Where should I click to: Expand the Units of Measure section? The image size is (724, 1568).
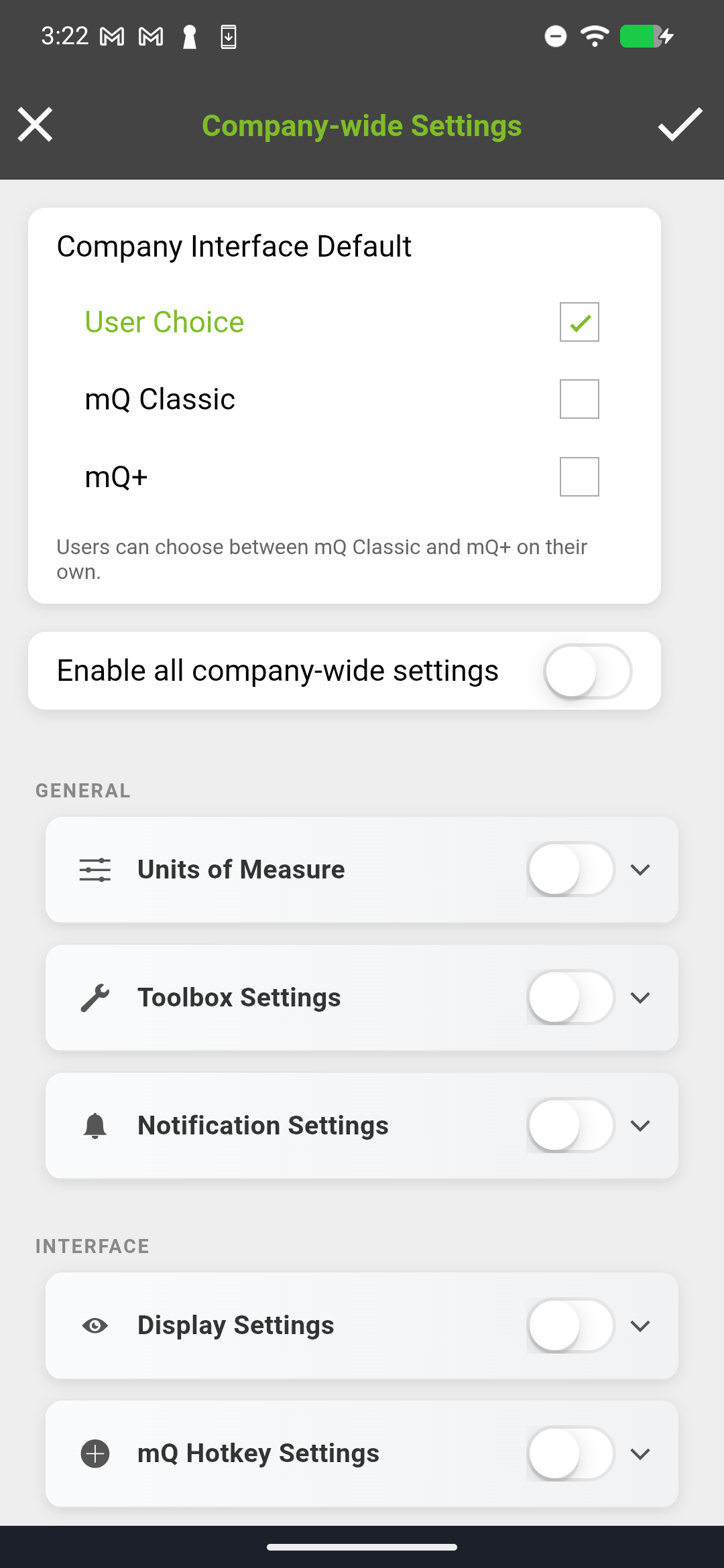tap(640, 869)
